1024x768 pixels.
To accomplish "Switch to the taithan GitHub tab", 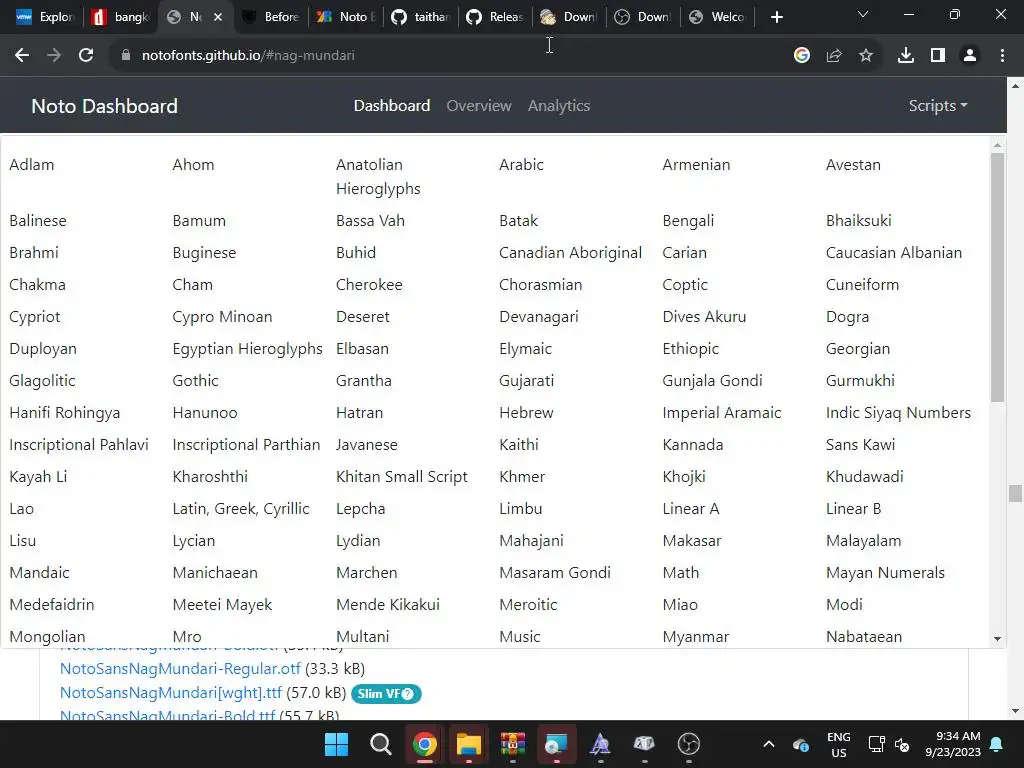I will click(421, 17).
